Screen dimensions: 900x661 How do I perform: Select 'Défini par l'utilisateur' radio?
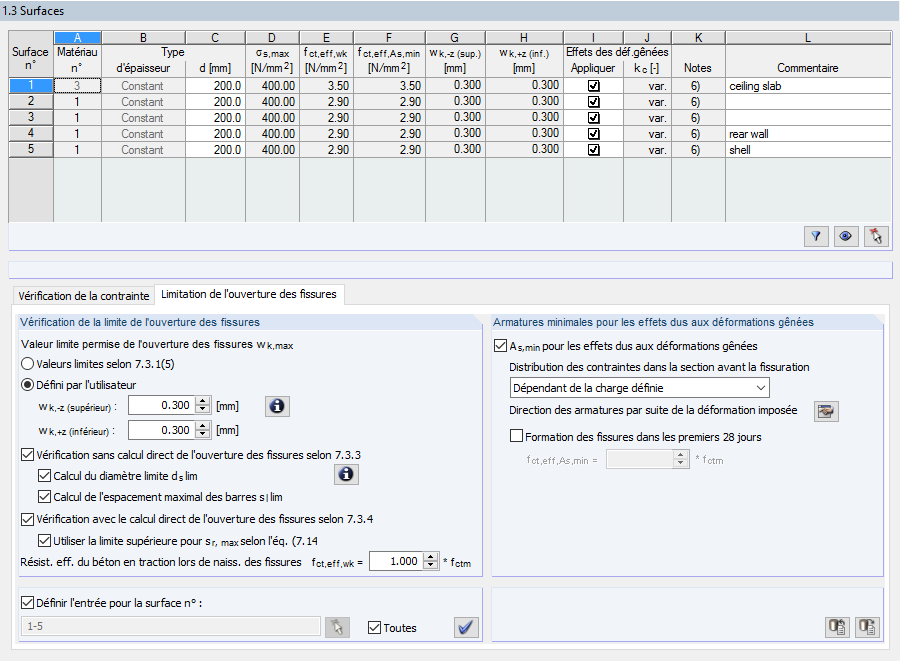(x=27, y=384)
